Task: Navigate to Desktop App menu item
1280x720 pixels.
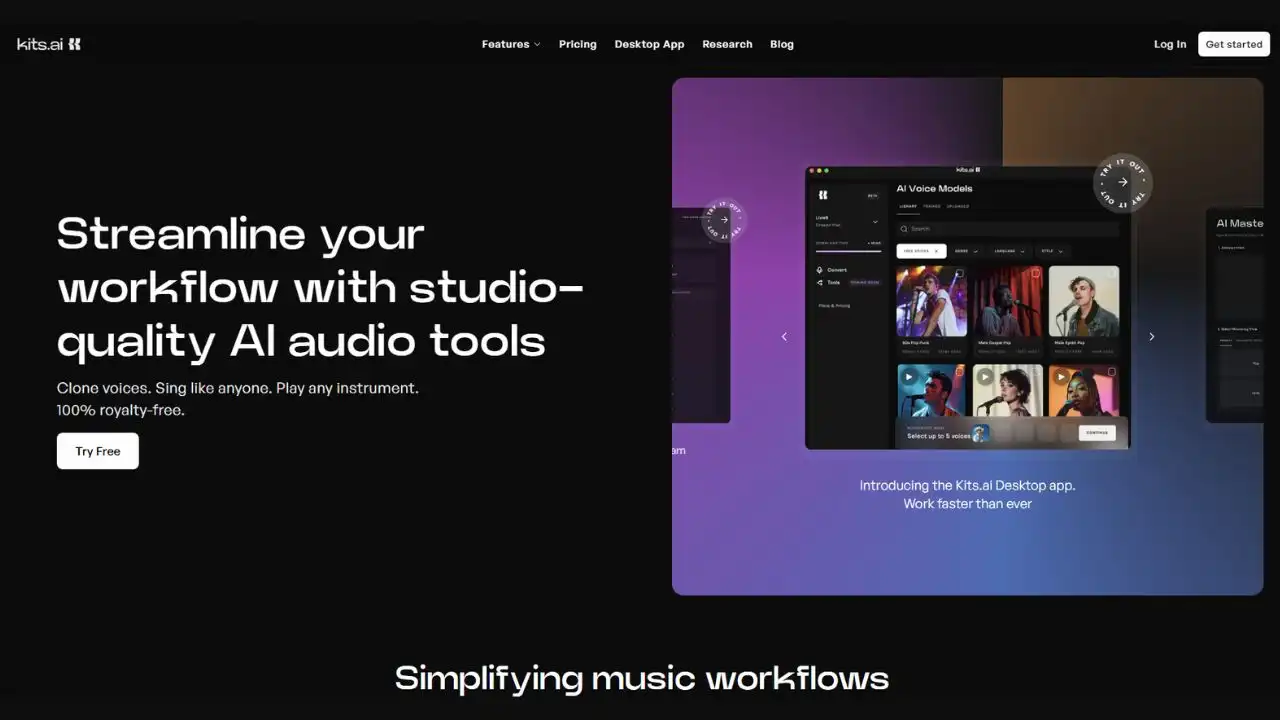Action: click(x=649, y=44)
